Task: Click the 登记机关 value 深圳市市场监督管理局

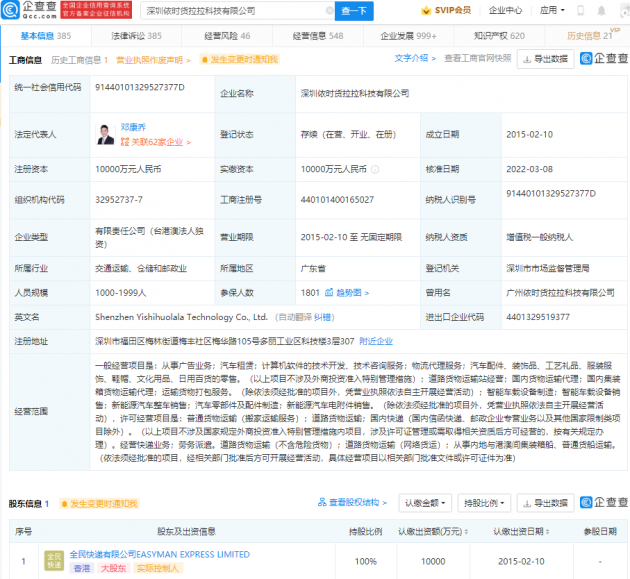Action: [x=548, y=268]
